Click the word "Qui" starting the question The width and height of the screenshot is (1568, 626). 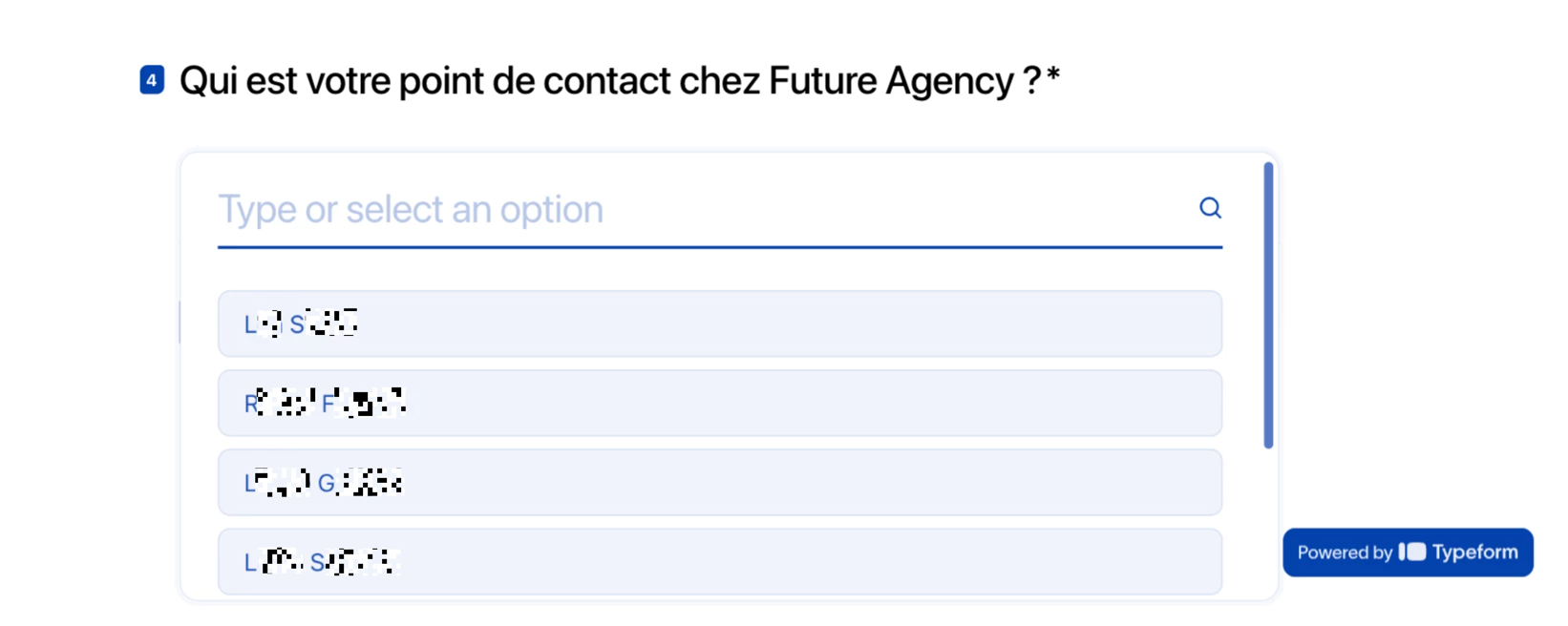click(207, 81)
